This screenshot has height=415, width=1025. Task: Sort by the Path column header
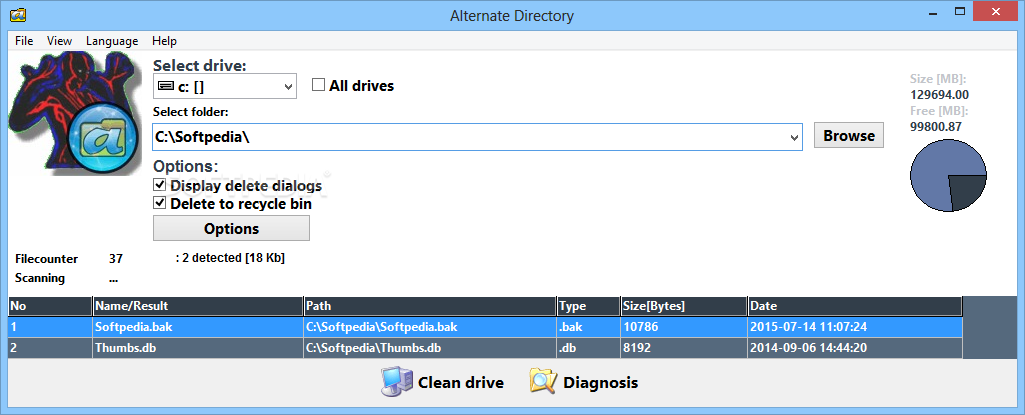[430, 306]
